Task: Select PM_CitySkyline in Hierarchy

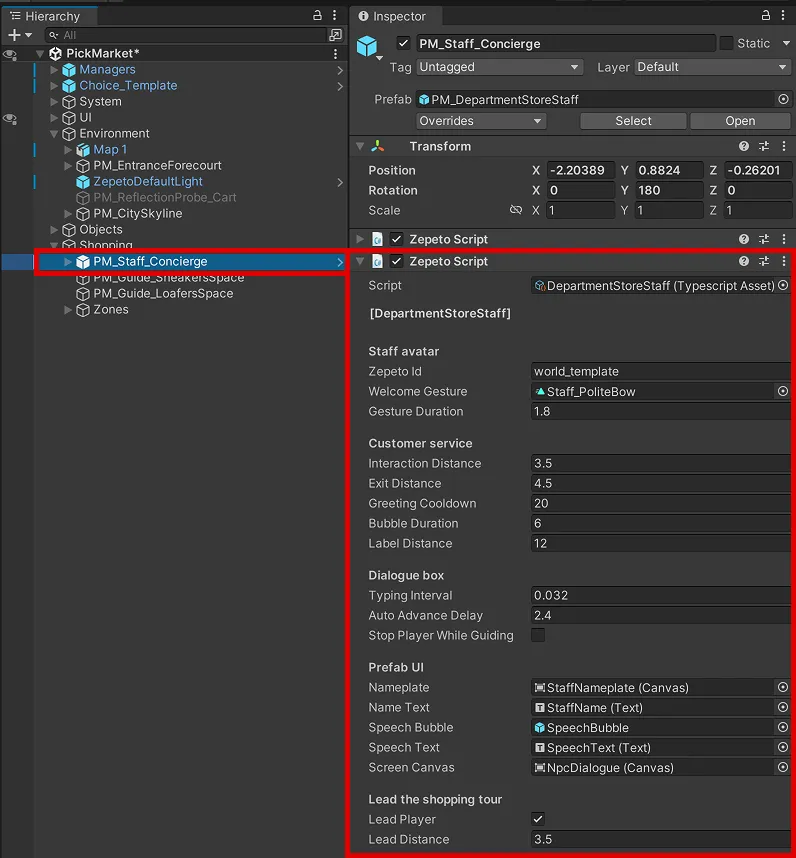Action: pyautogui.click(x=137, y=213)
